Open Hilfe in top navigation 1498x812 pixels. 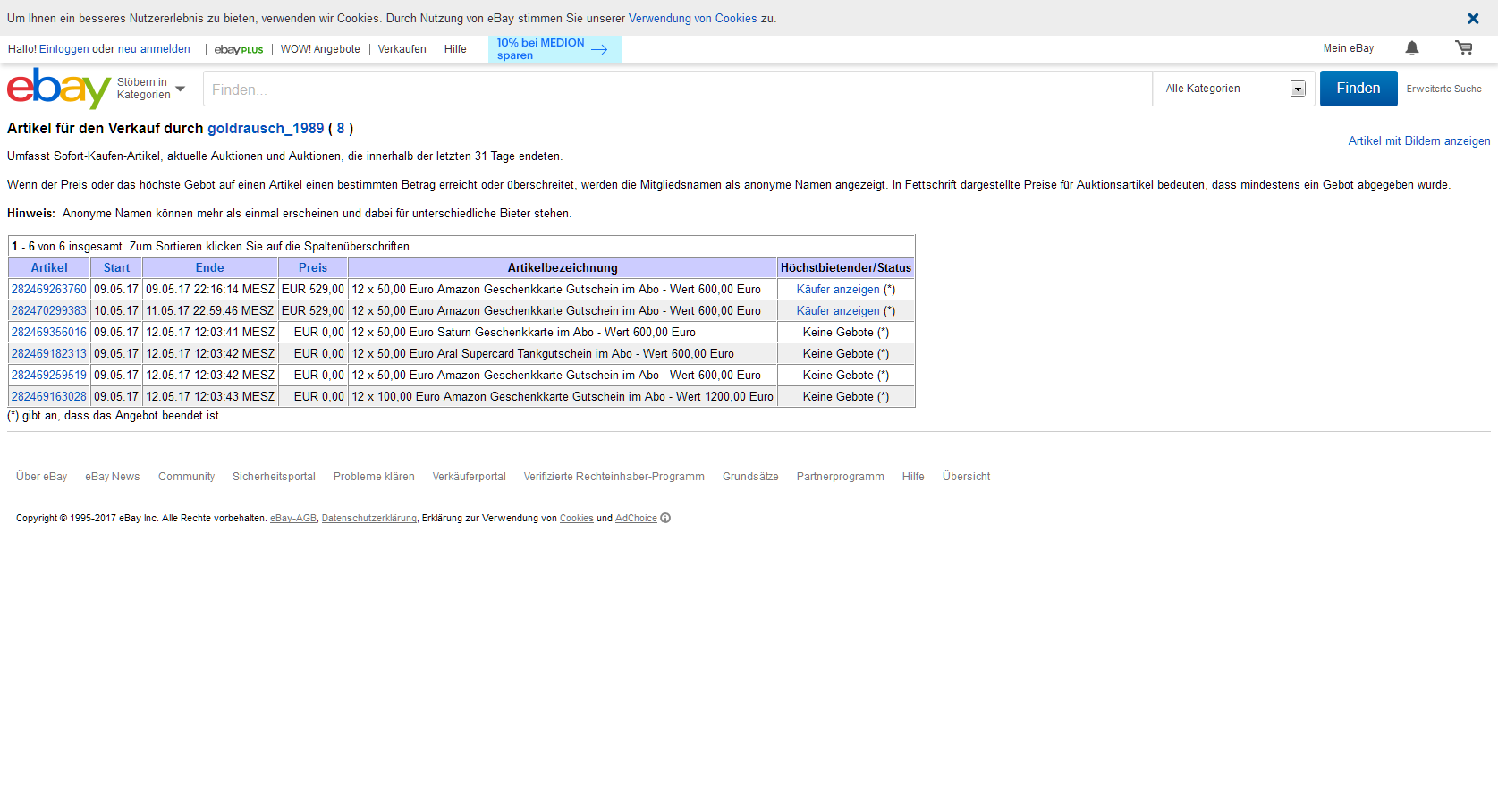455,49
